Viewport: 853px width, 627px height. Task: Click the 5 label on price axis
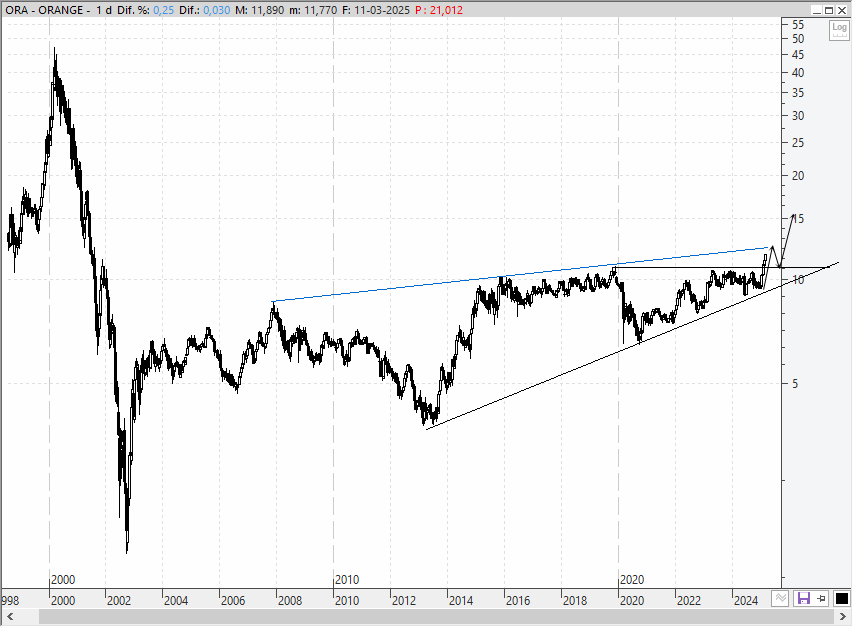(x=795, y=384)
